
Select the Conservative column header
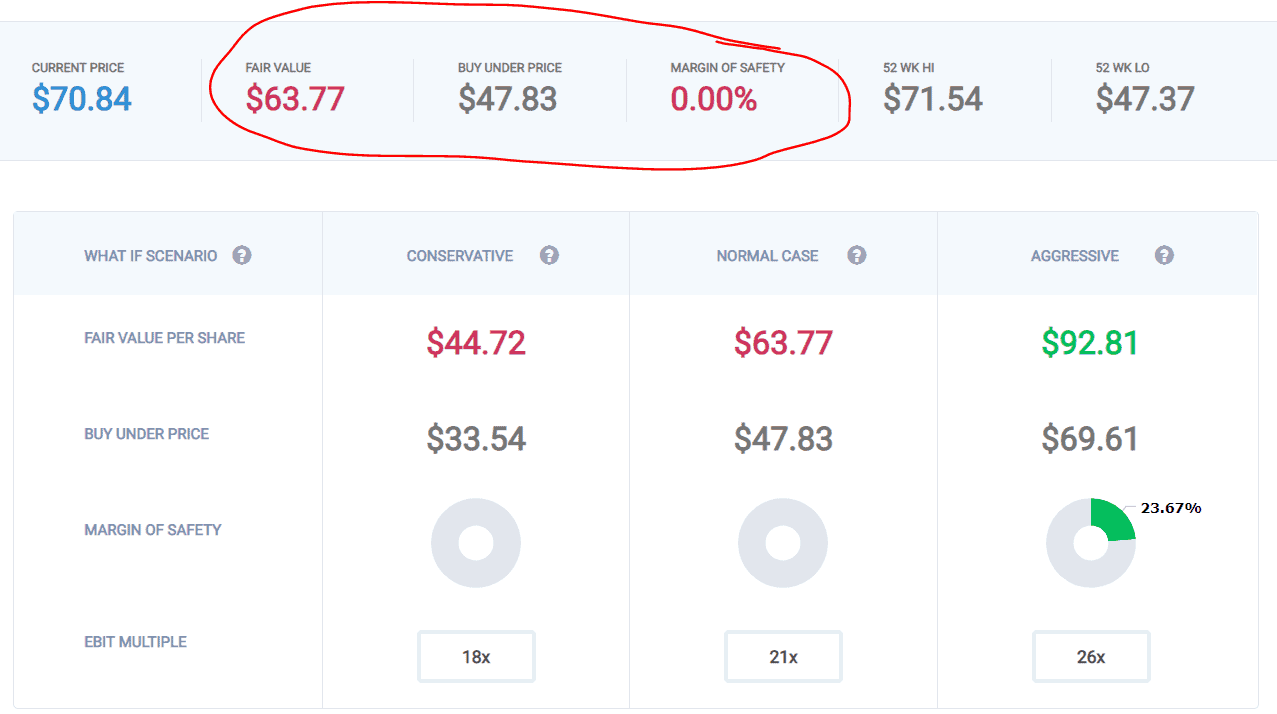[460, 256]
